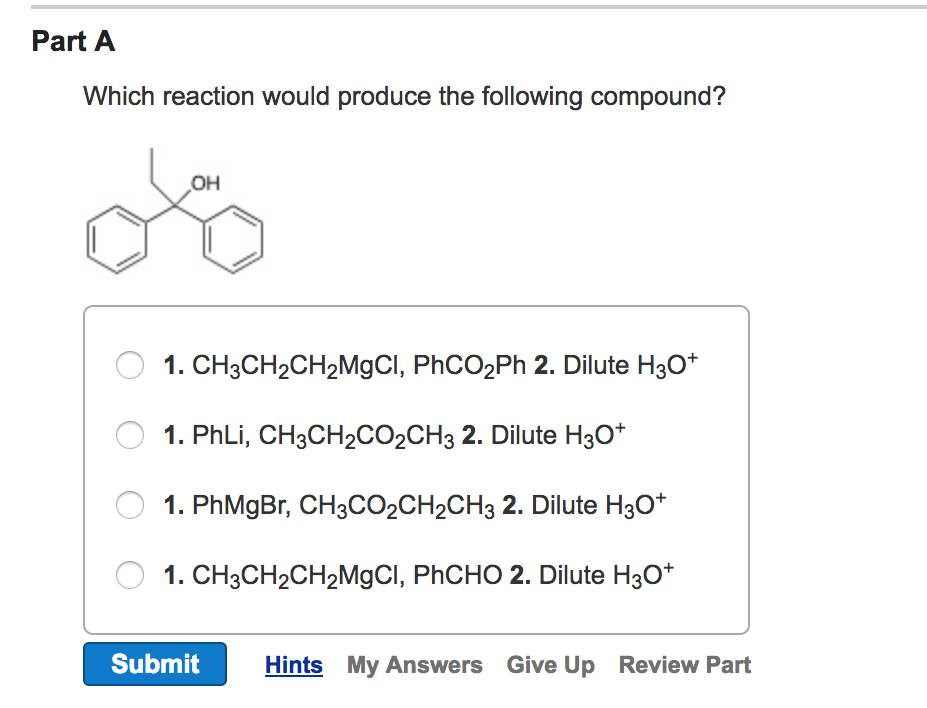Click the Dilute H3O+ text in option one

[x=629, y=365]
